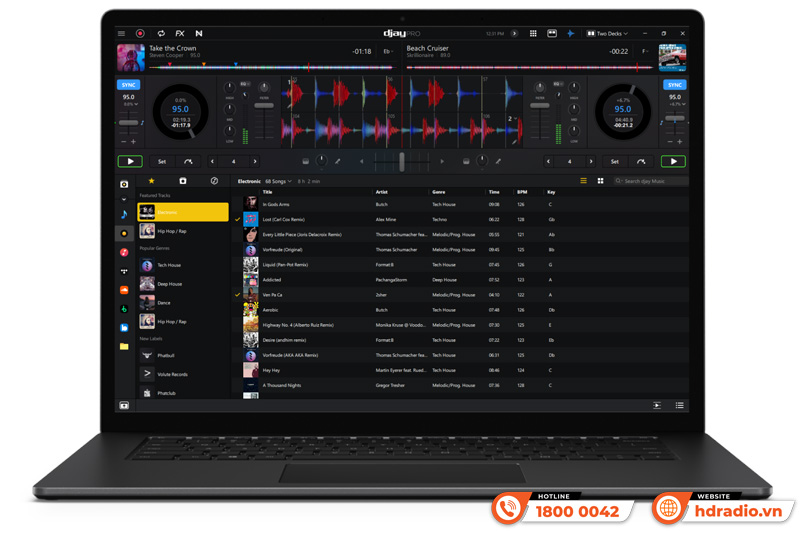Click the crossfader handle
Screen dimensions: 800x533
402,162
